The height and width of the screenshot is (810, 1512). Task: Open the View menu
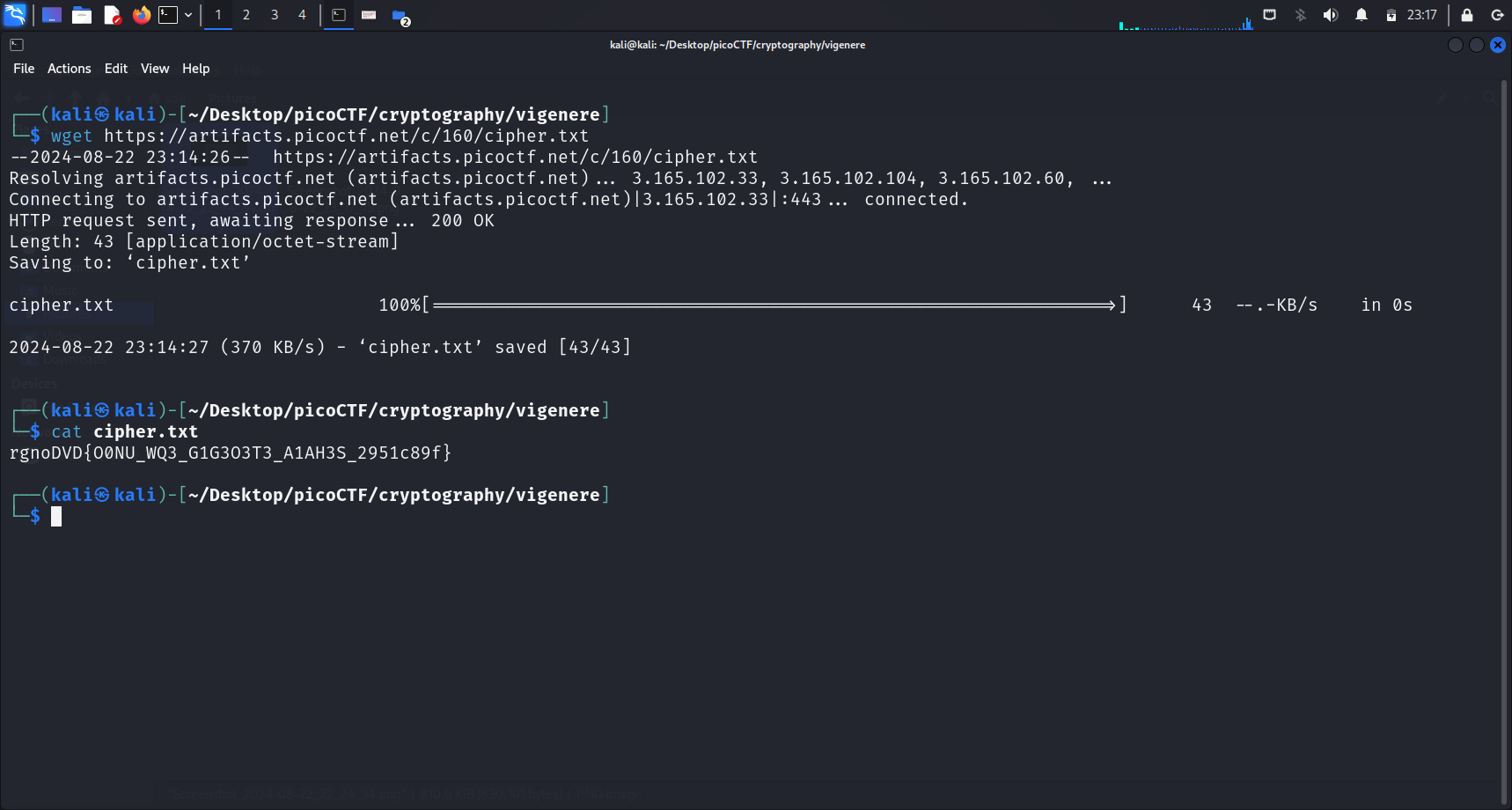155,69
